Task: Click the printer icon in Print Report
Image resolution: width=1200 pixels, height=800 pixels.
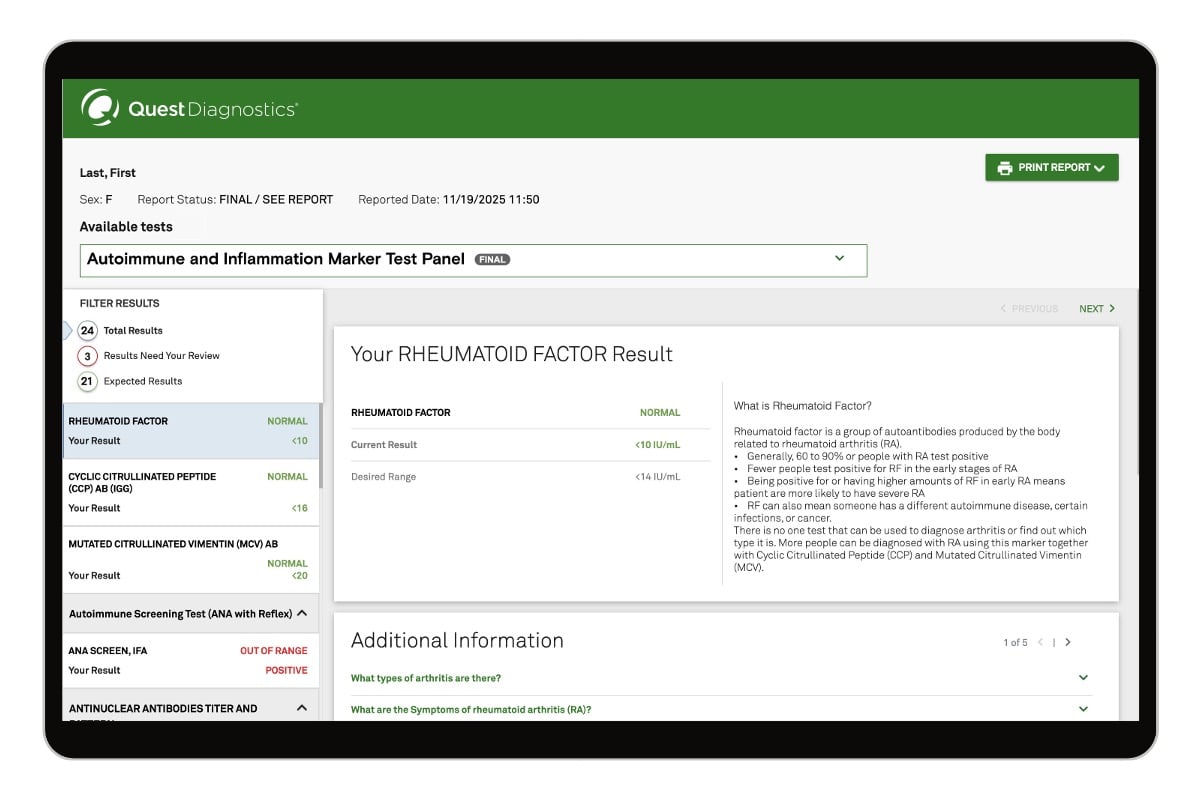Action: [1004, 168]
